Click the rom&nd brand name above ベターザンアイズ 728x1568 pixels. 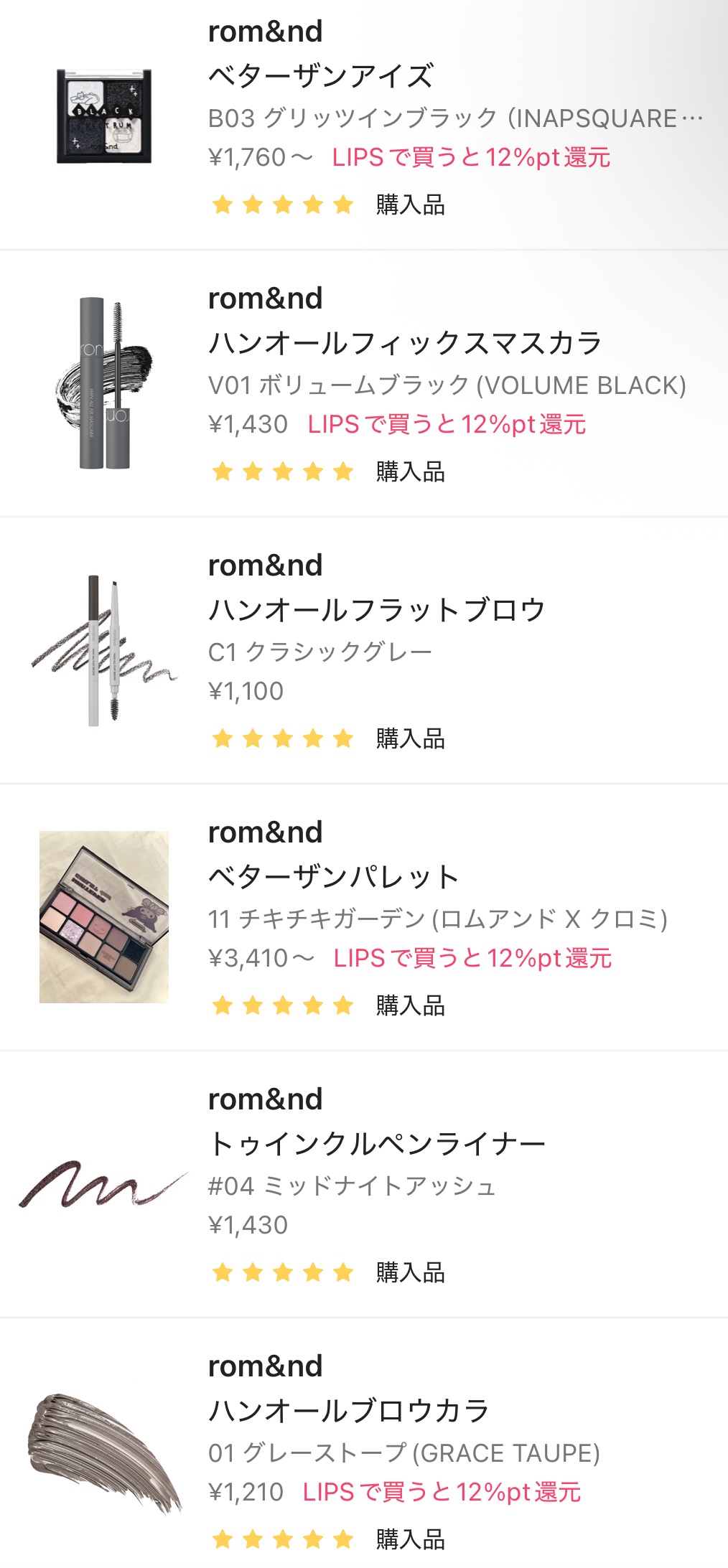[265, 32]
